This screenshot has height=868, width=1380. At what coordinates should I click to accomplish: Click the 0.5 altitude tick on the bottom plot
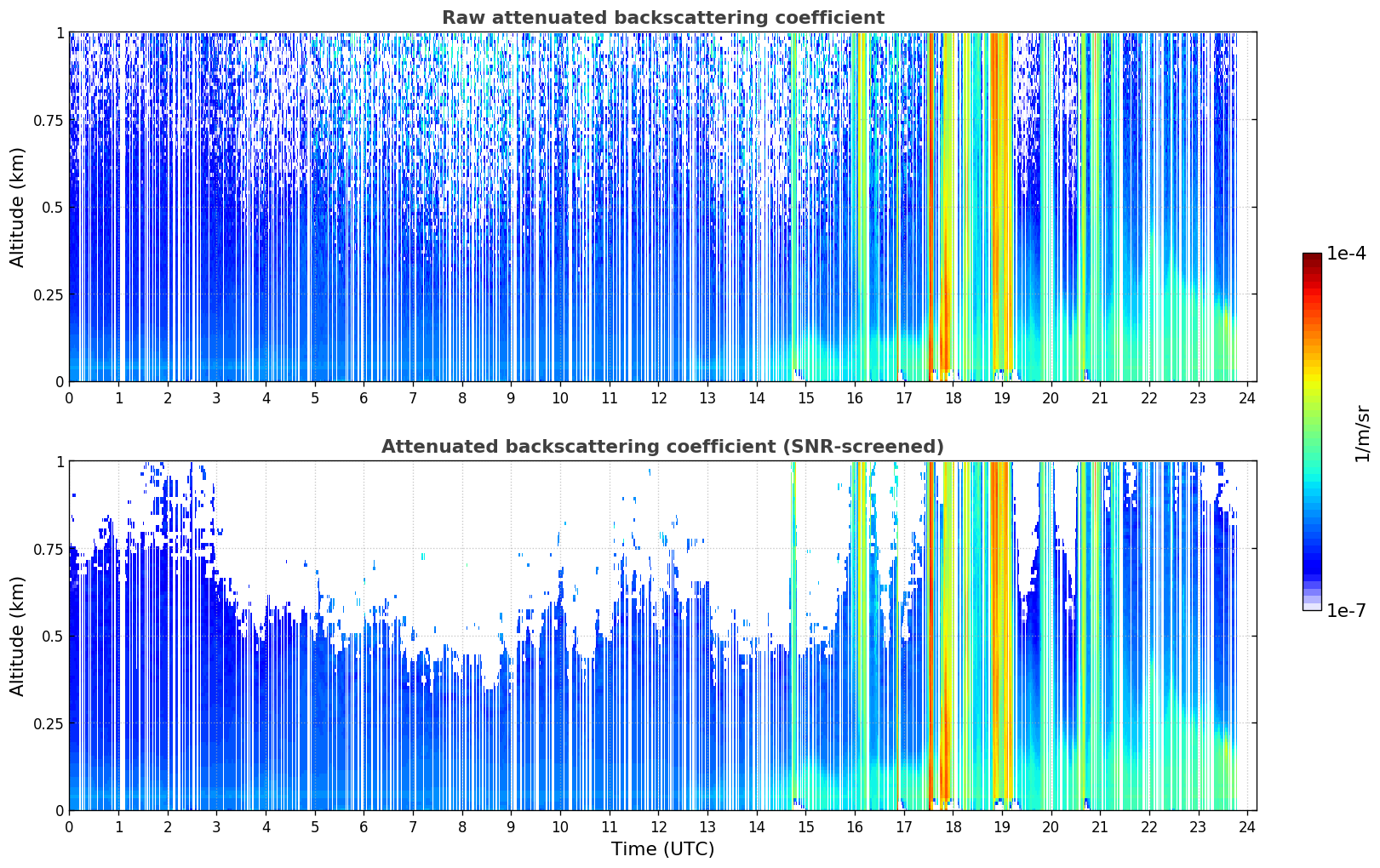click(53, 636)
